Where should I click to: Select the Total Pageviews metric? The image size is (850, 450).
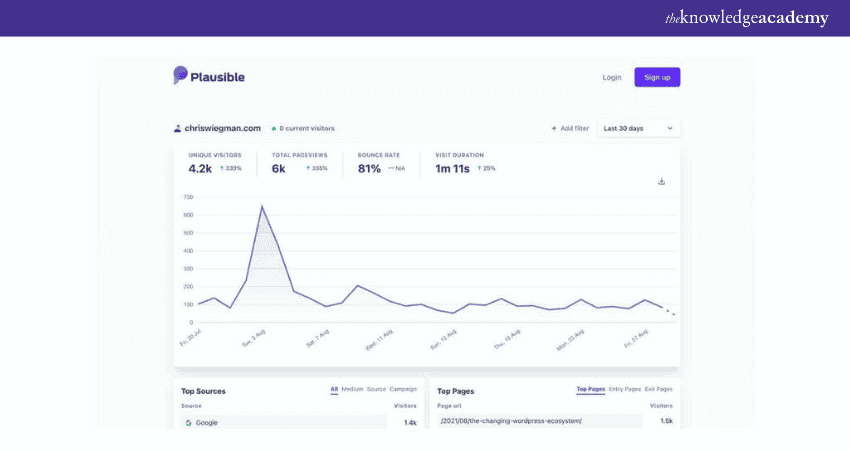(x=299, y=163)
